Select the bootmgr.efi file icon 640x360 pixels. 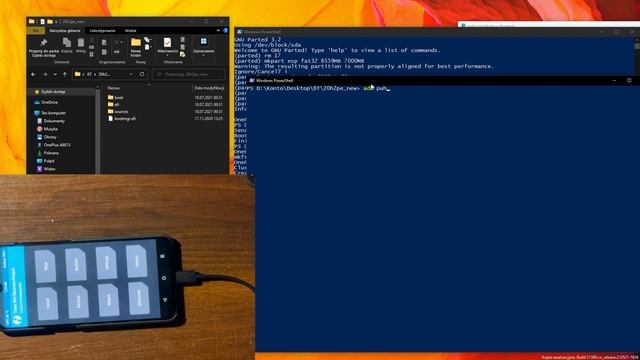pos(111,118)
